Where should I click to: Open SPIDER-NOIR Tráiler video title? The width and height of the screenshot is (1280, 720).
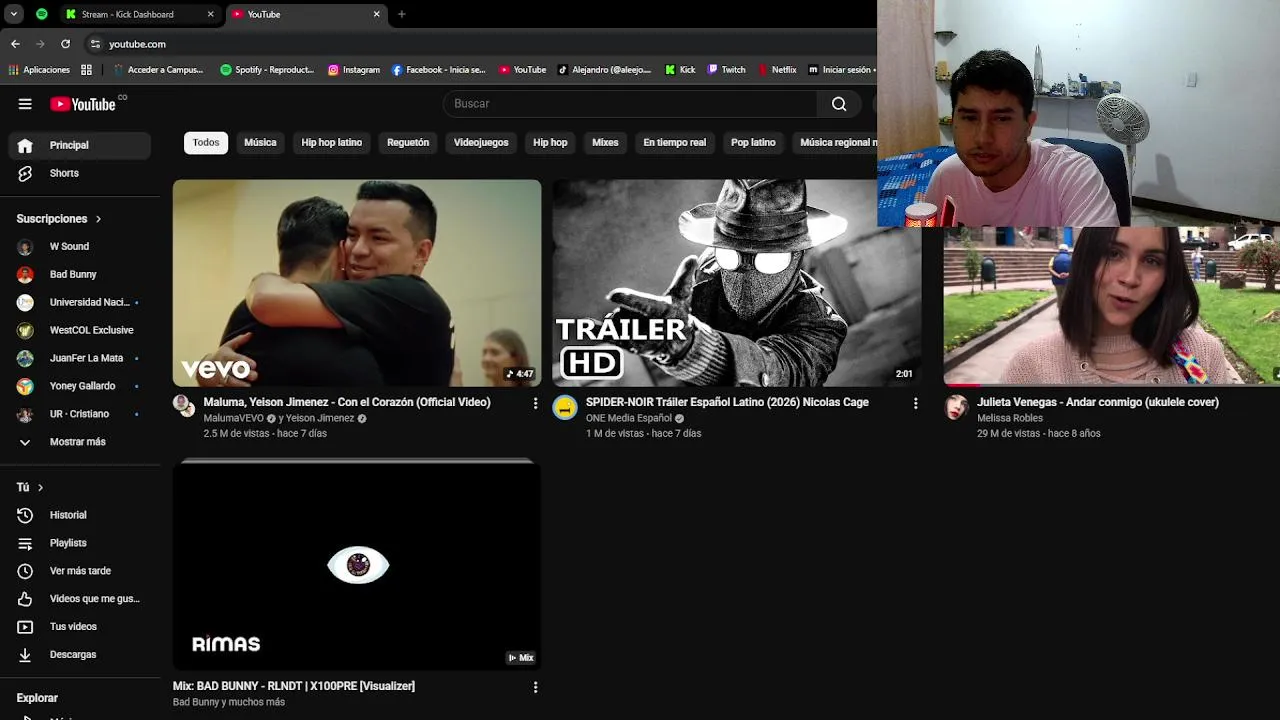tap(727, 402)
